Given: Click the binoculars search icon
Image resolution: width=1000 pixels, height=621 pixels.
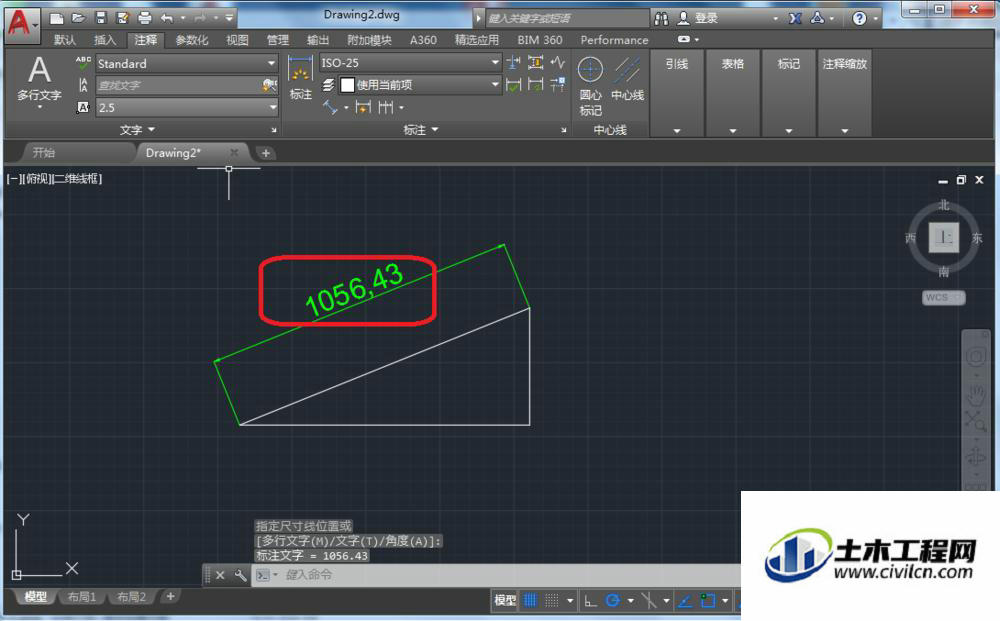Looking at the screenshot, I should pos(661,18).
